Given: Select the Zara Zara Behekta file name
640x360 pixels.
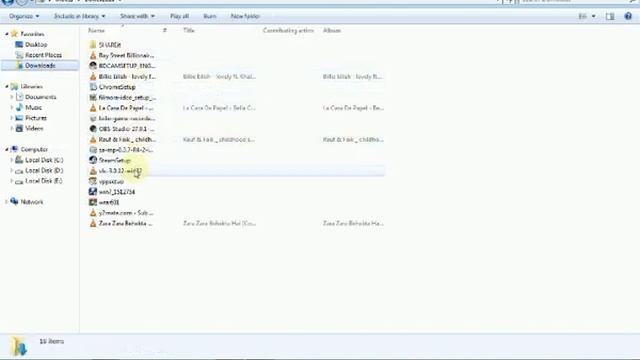Looking at the screenshot, I should click(126, 223).
